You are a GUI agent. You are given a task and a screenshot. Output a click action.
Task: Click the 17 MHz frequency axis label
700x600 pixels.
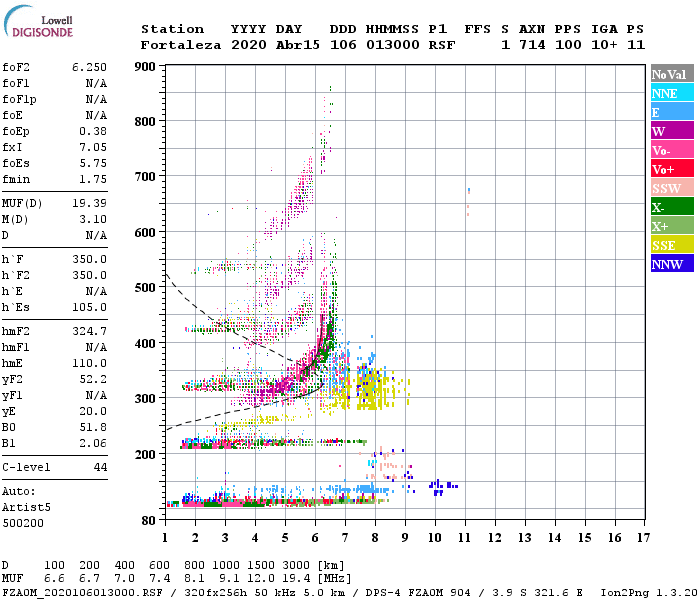tap(644, 538)
